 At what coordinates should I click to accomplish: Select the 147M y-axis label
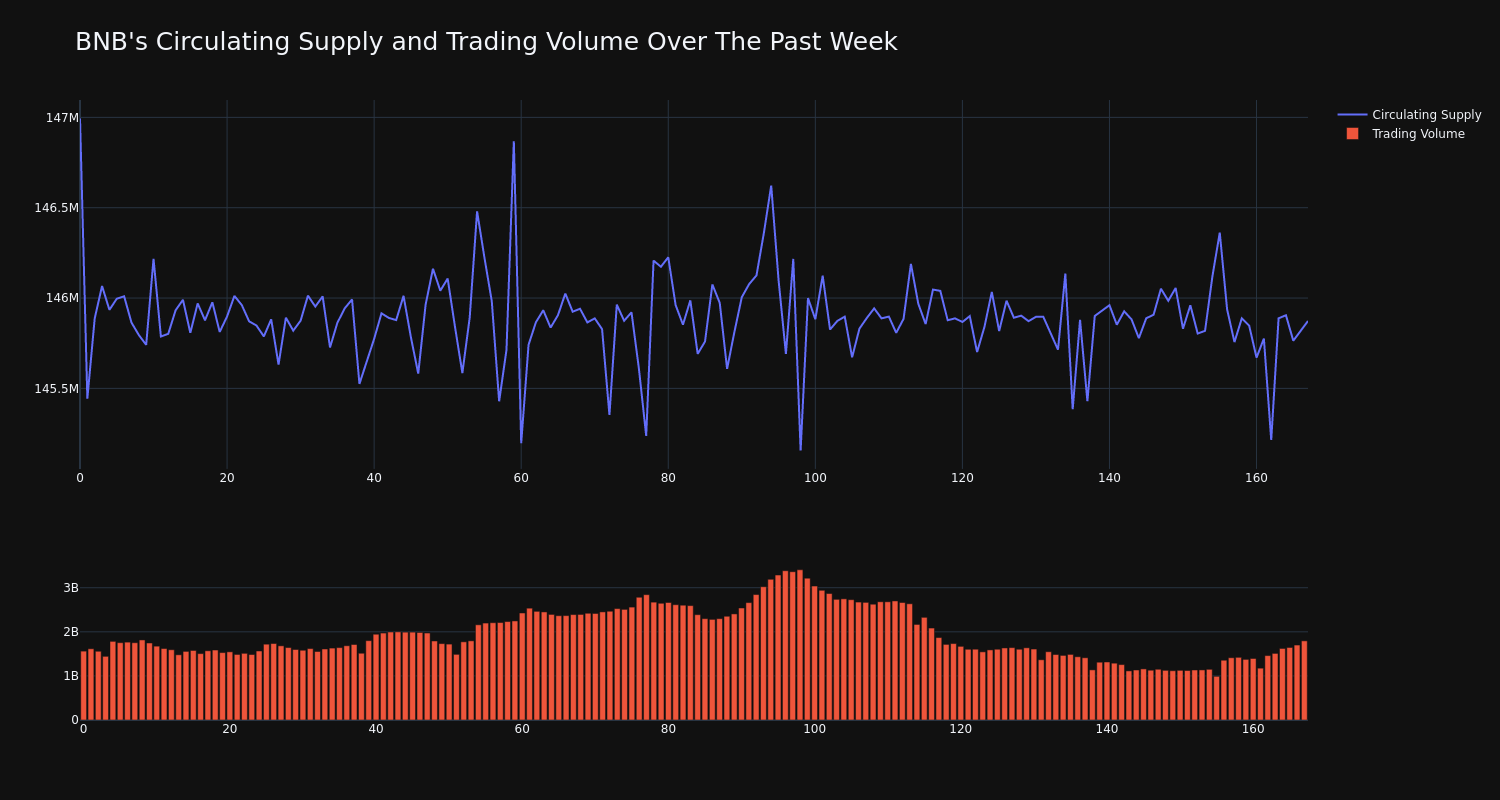(x=62, y=118)
